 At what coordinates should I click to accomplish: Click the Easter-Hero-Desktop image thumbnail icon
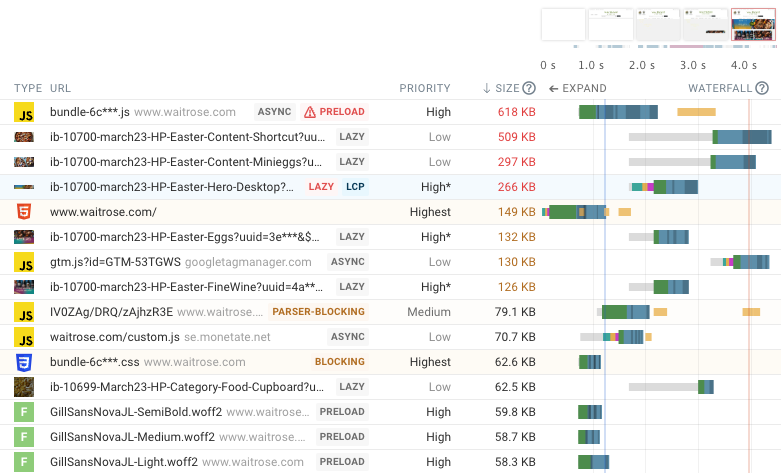point(24,187)
